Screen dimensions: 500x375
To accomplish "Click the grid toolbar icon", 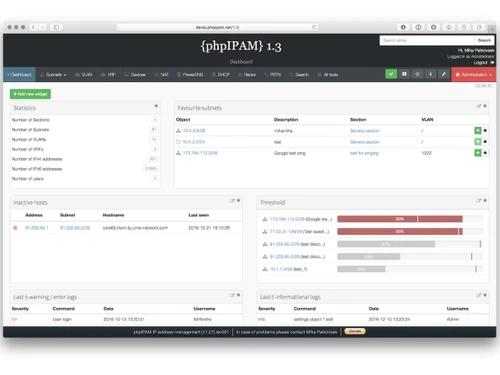I will click(x=404, y=74).
